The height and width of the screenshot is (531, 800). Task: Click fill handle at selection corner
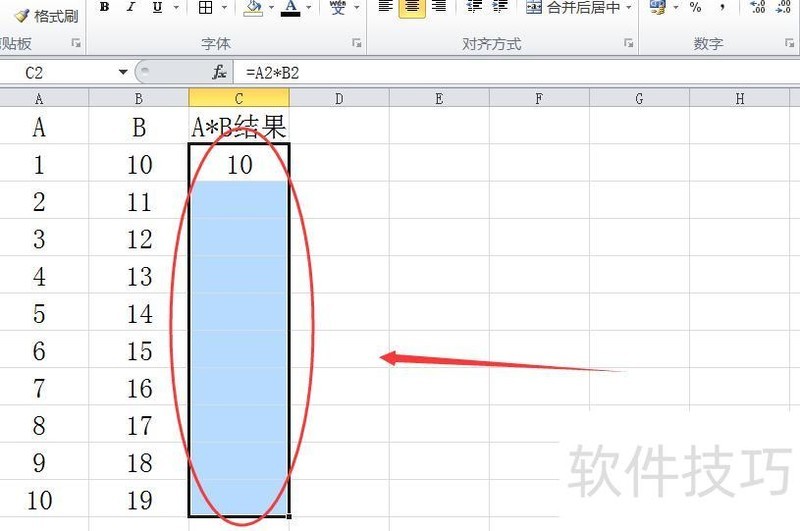point(289,517)
